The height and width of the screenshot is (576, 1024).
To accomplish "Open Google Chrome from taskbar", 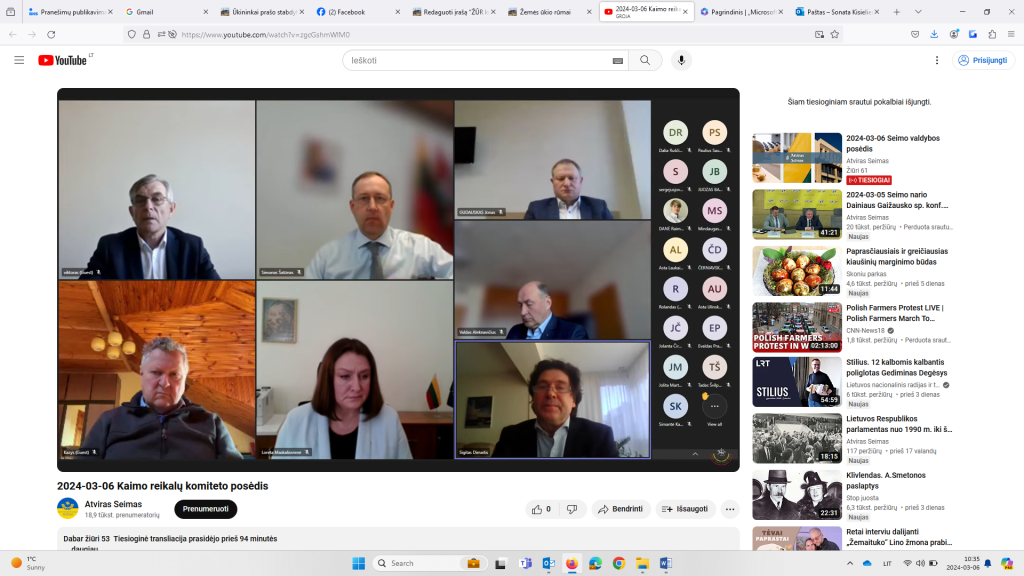I will [619, 563].
